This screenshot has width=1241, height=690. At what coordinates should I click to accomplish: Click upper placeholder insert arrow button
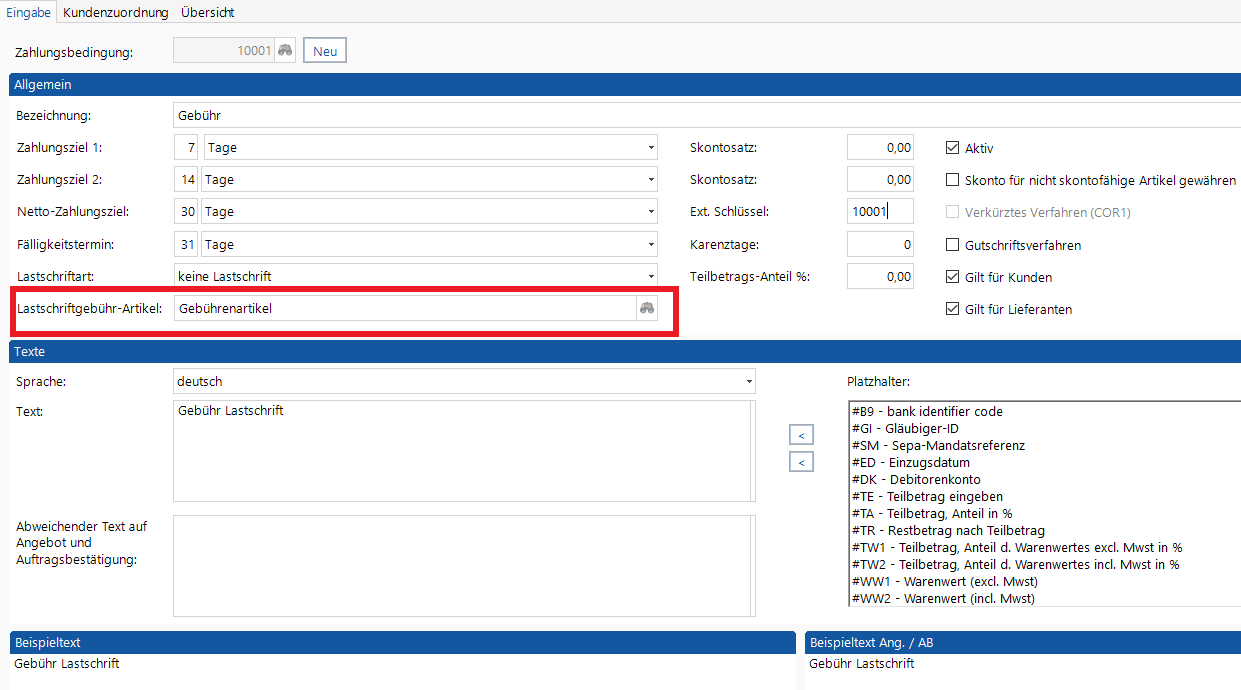[x=801, y=435]
